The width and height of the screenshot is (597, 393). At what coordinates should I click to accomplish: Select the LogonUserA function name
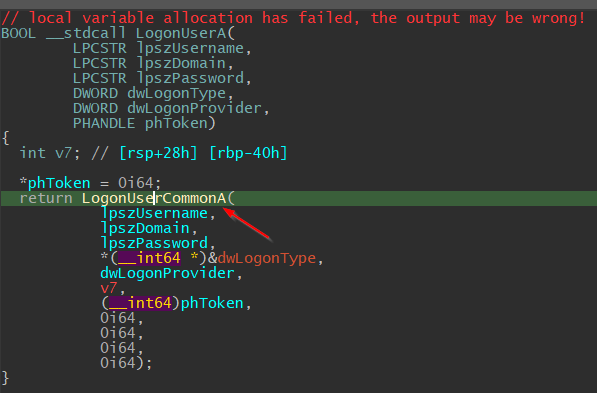181,33
